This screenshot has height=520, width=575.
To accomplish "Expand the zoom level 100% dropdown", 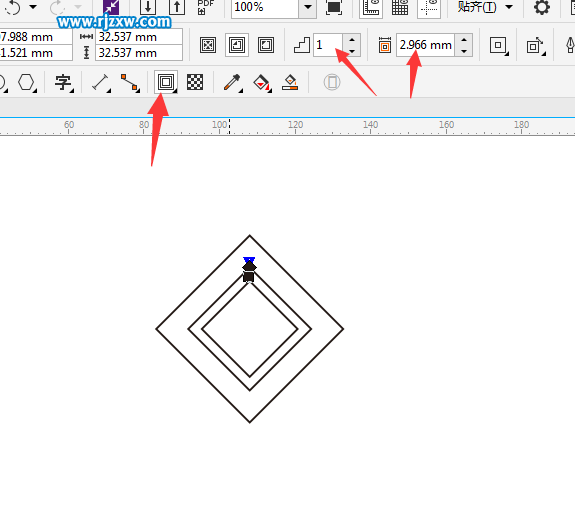I will point(308,7).
